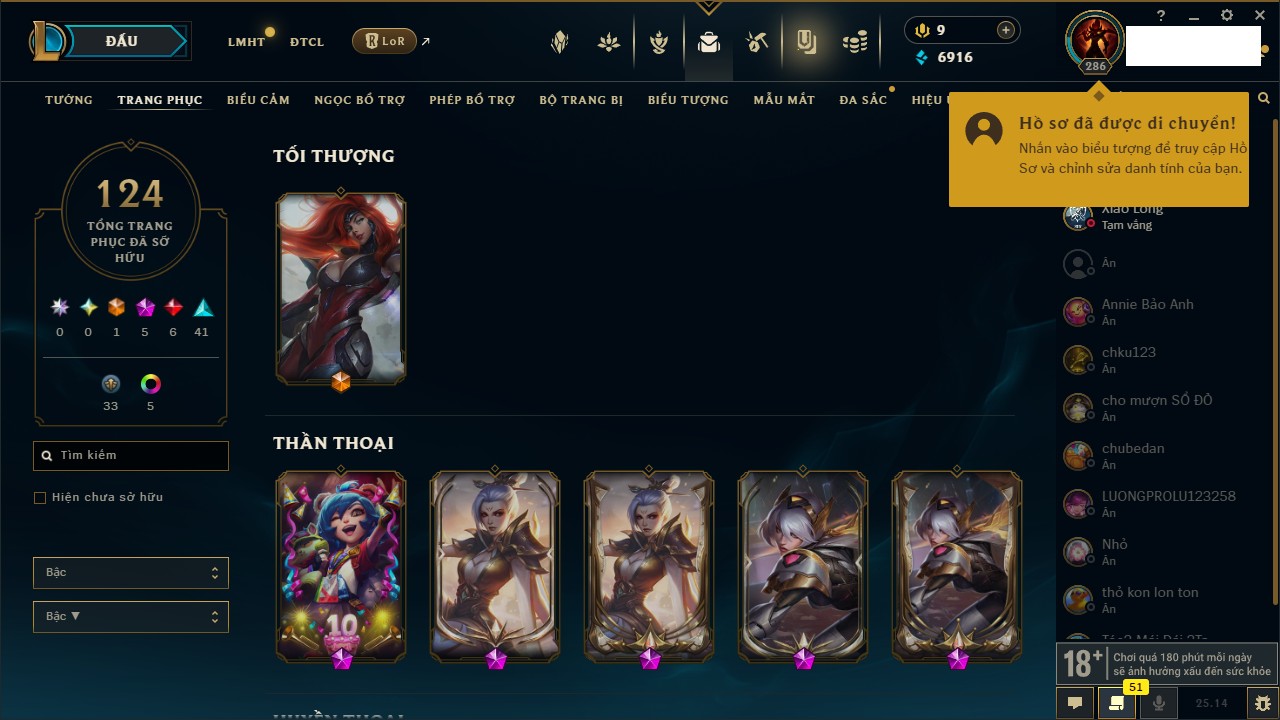Enable the Hiện chưa sở hữu checkbox

pos(40,497)
